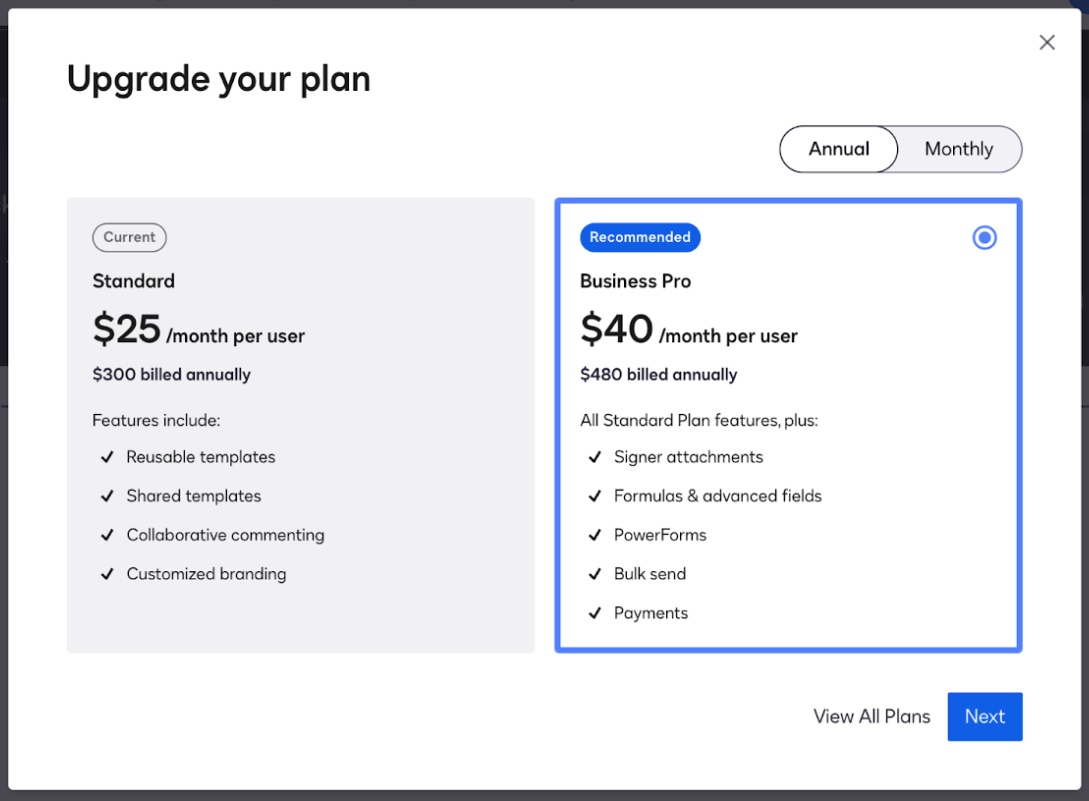Select the Business Pro radio button

pyautogui.click(x=984, y=237)
